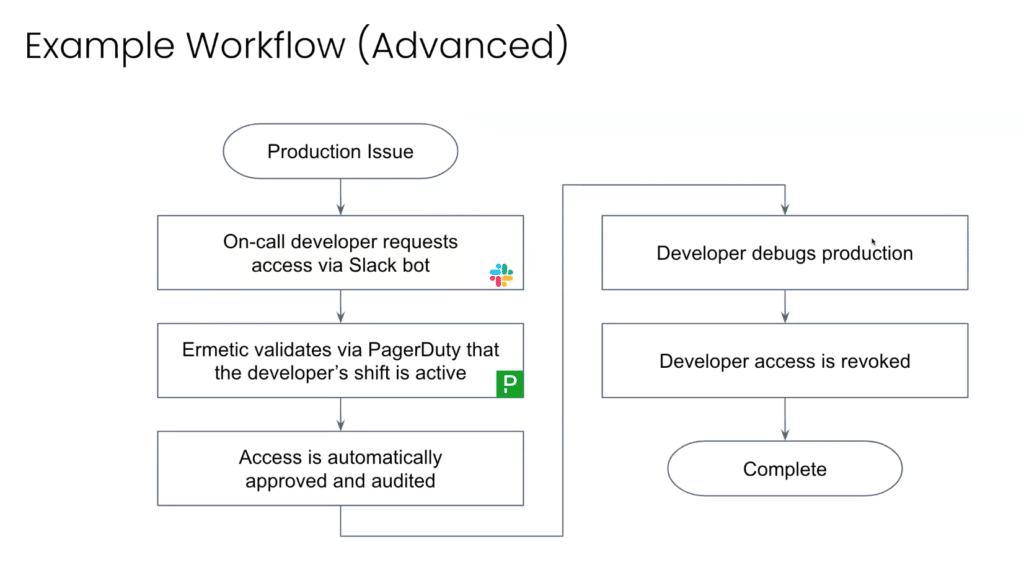Click the green PagerDuty logo icon

510,384
